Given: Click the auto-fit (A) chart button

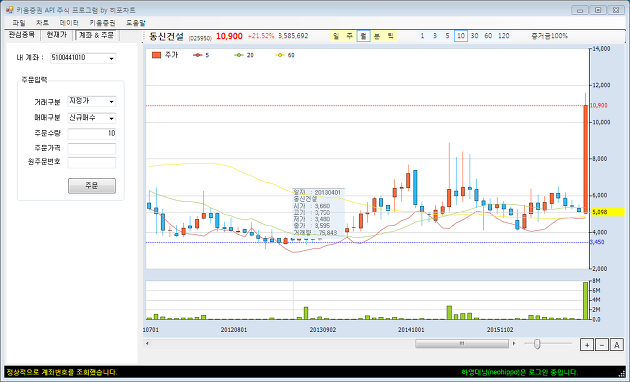Looking at the screenshot, I should (617, 345).
